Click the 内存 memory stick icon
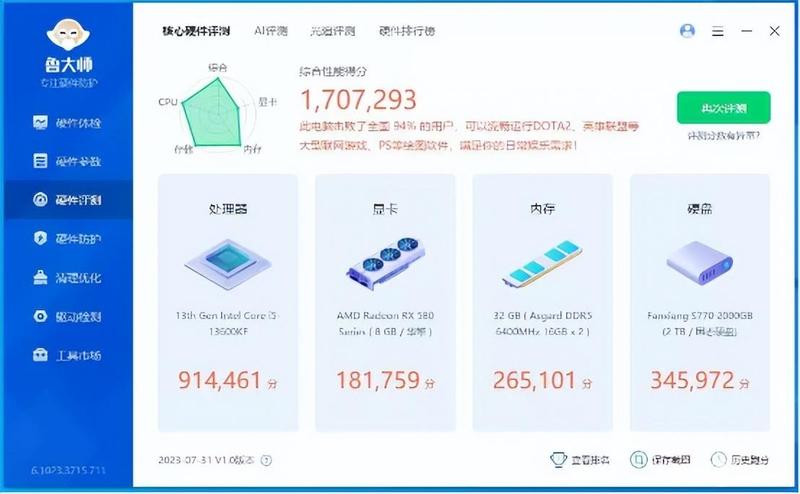 click(x=542, y=263)
